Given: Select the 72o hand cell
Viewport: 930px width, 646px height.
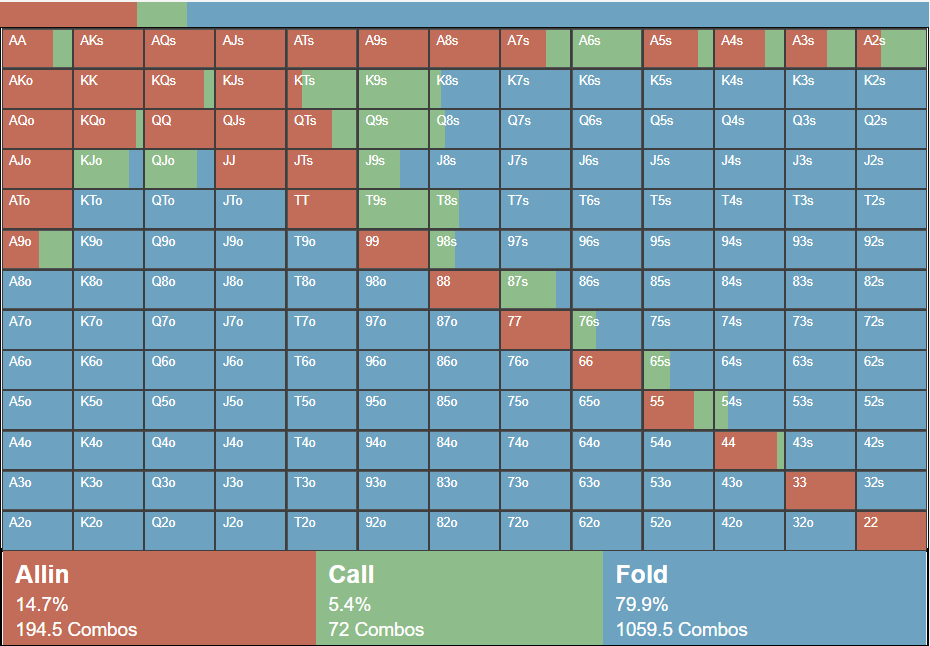Looking at the screenshot, I should [x=535, y=530].
